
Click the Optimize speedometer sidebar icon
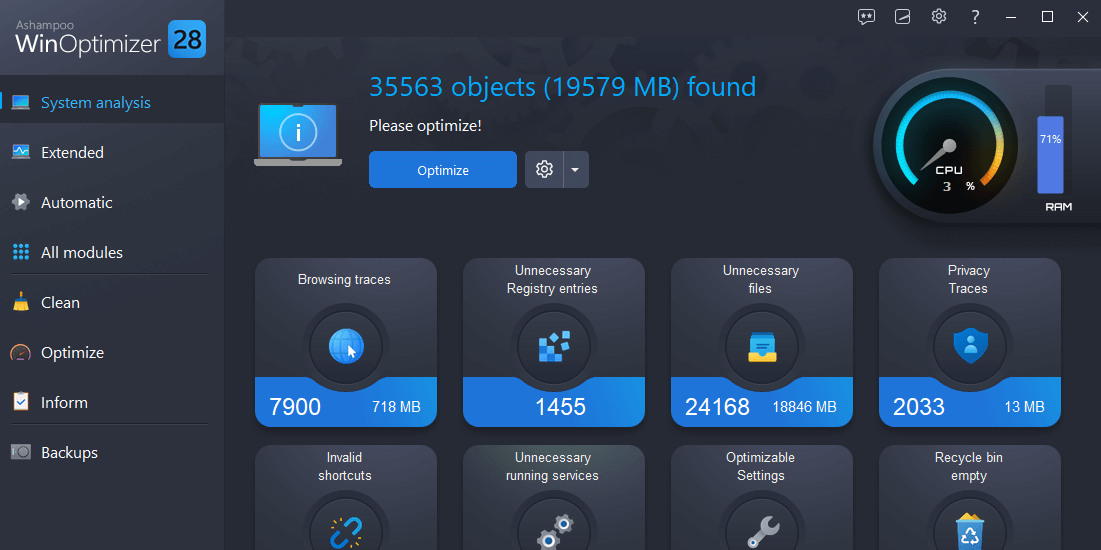20,353
